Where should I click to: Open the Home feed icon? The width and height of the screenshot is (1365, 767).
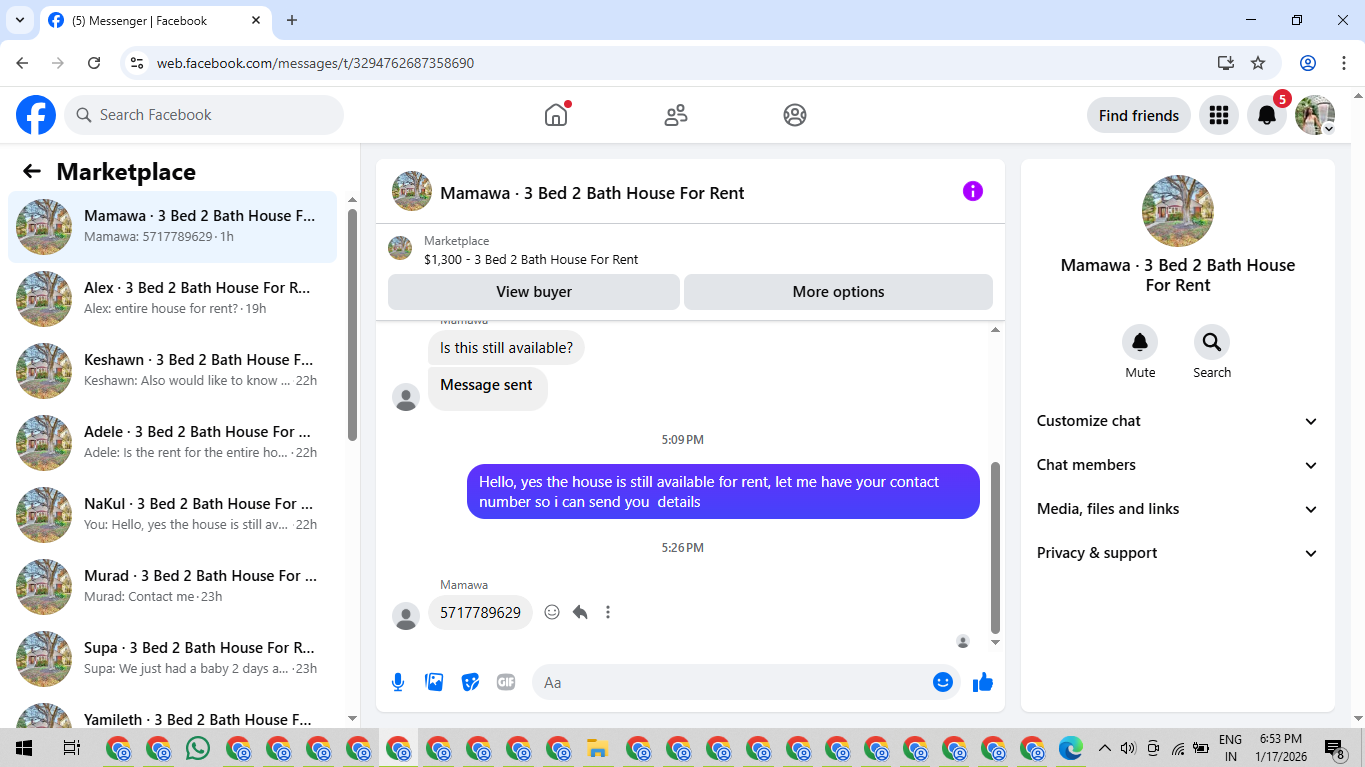coord(556,115)
